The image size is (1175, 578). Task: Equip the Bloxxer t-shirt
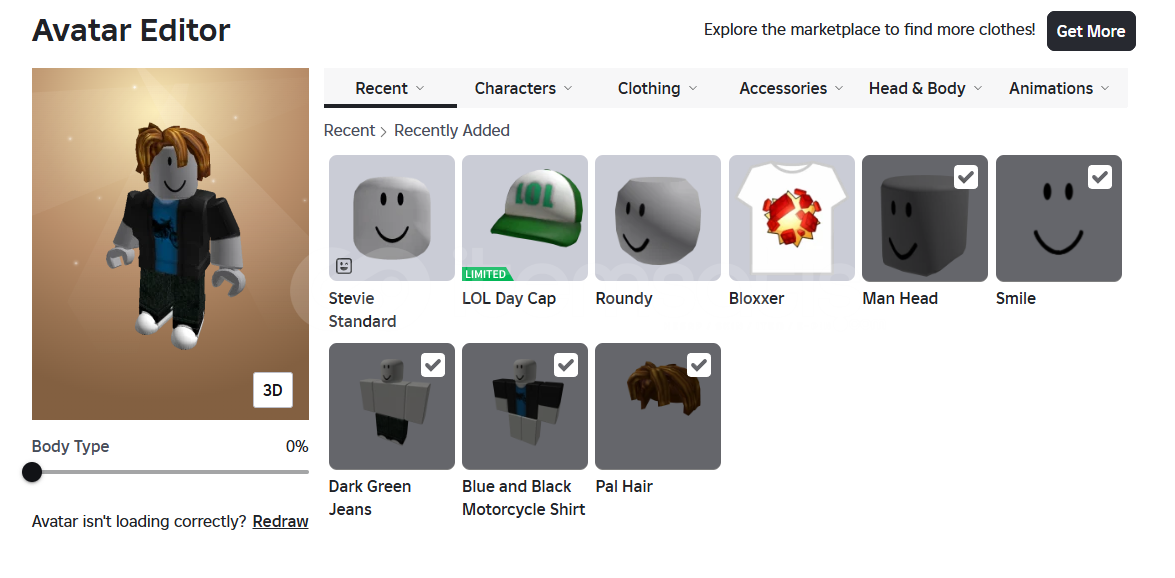792,218
